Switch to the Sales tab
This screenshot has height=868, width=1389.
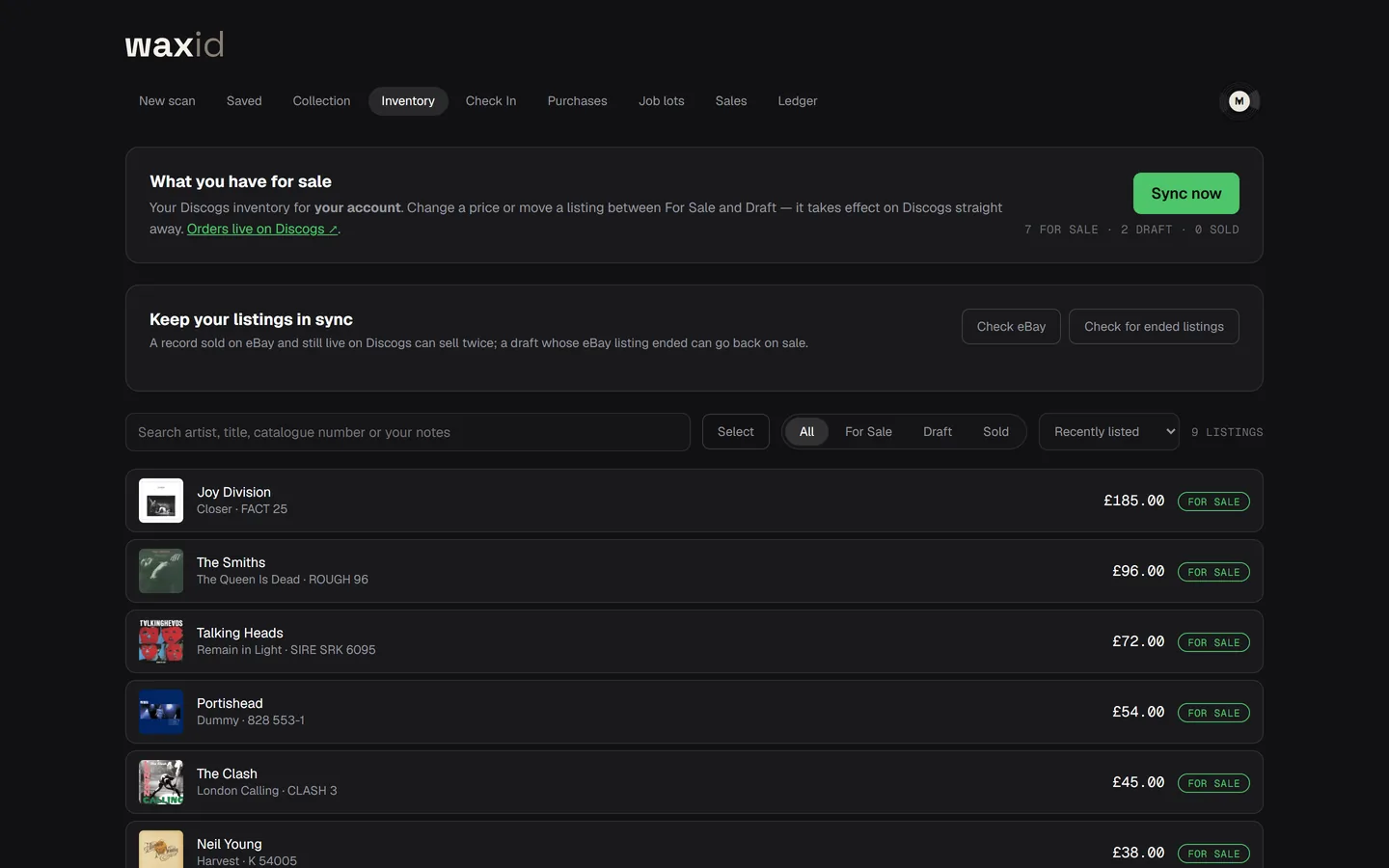click(x=731, y=101)
